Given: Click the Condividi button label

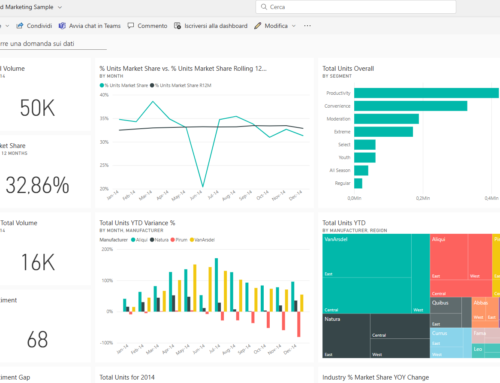Looking at the screenshot, I should pos(39,26).
